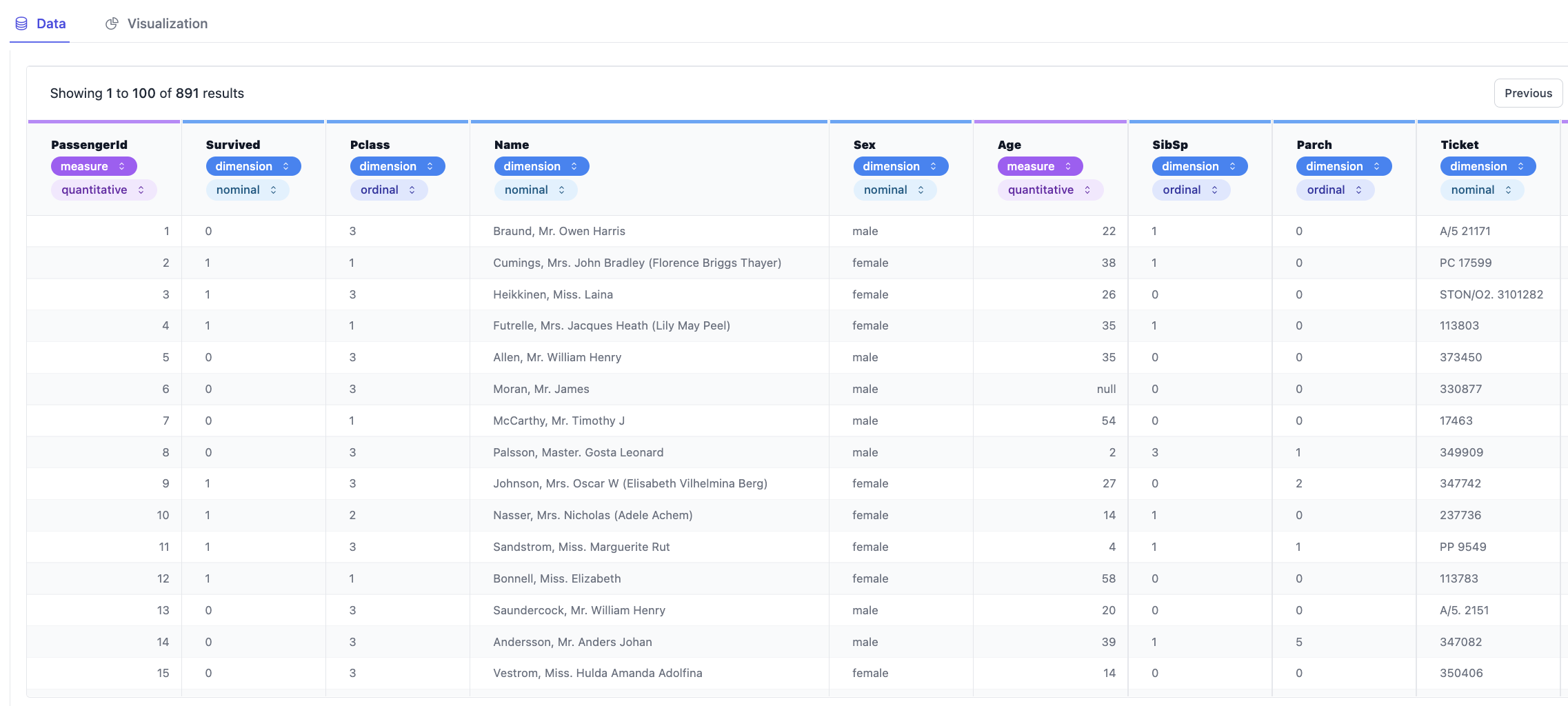The width and height of the screenshot is (1568, 706).
Task: Click the null Age value
Action: tap(1106, 389)
